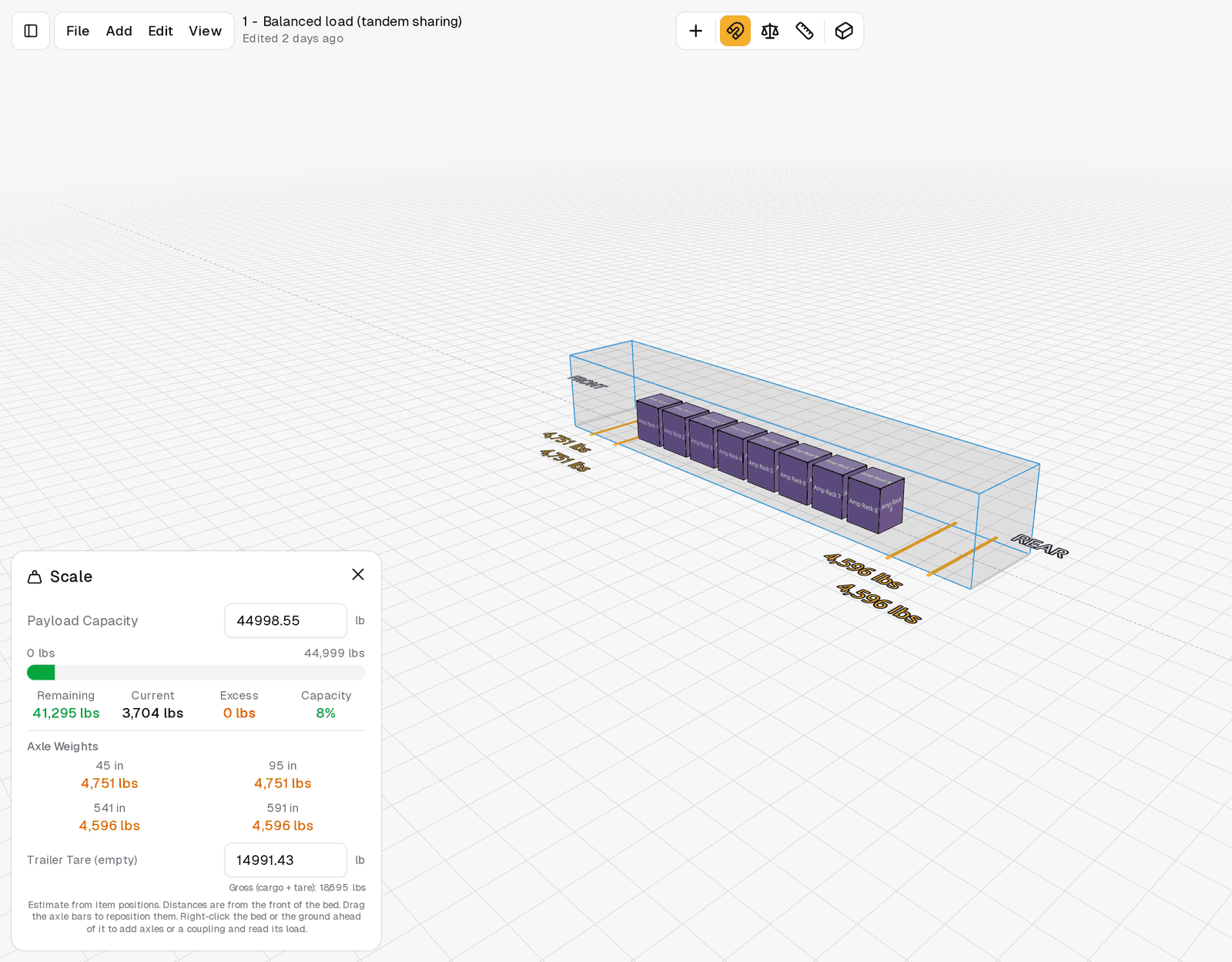Screen dimensions: 1232x962
Task: Open the View menu
Action: point(205,31)
